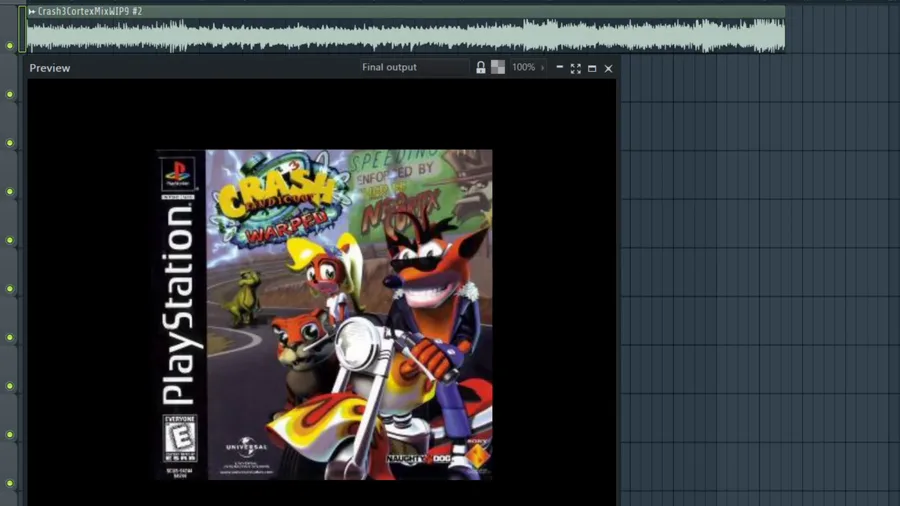Toggle the lock icon in Preview header
Image resolution: width=900 pixels, height=506 pixels.
481,68
